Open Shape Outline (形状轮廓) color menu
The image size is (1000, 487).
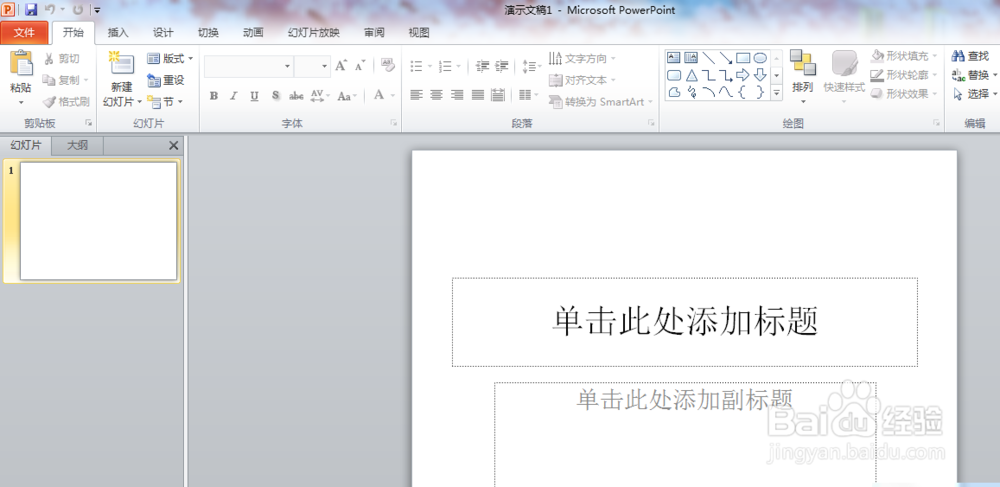pos(904,75)
